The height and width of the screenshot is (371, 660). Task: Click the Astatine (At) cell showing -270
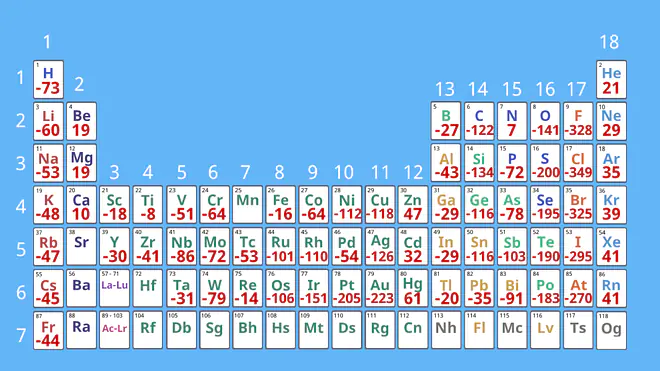pyautogui.click(x=578, y=289)
